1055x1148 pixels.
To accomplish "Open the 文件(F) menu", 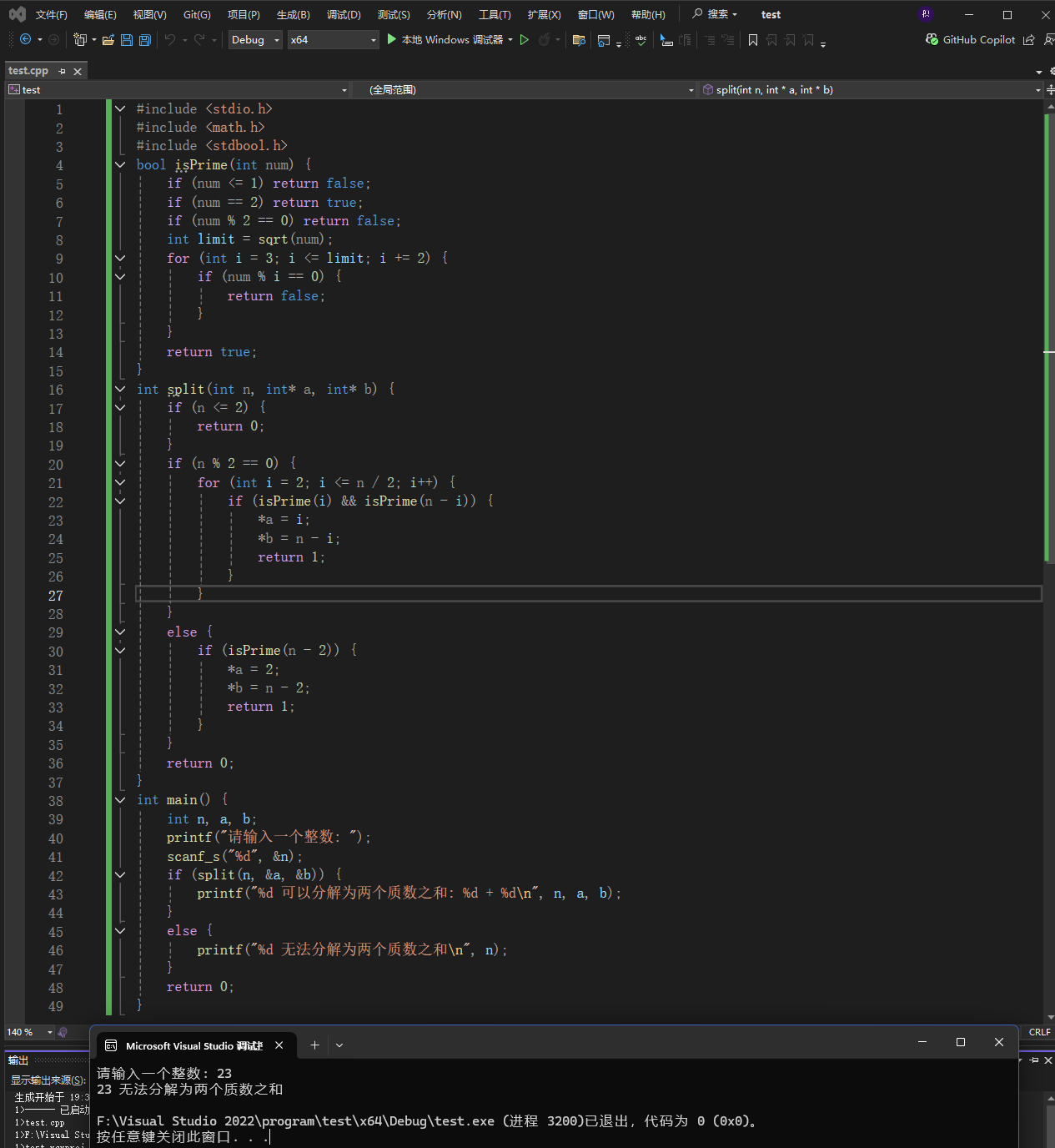I will coord(51,14).
